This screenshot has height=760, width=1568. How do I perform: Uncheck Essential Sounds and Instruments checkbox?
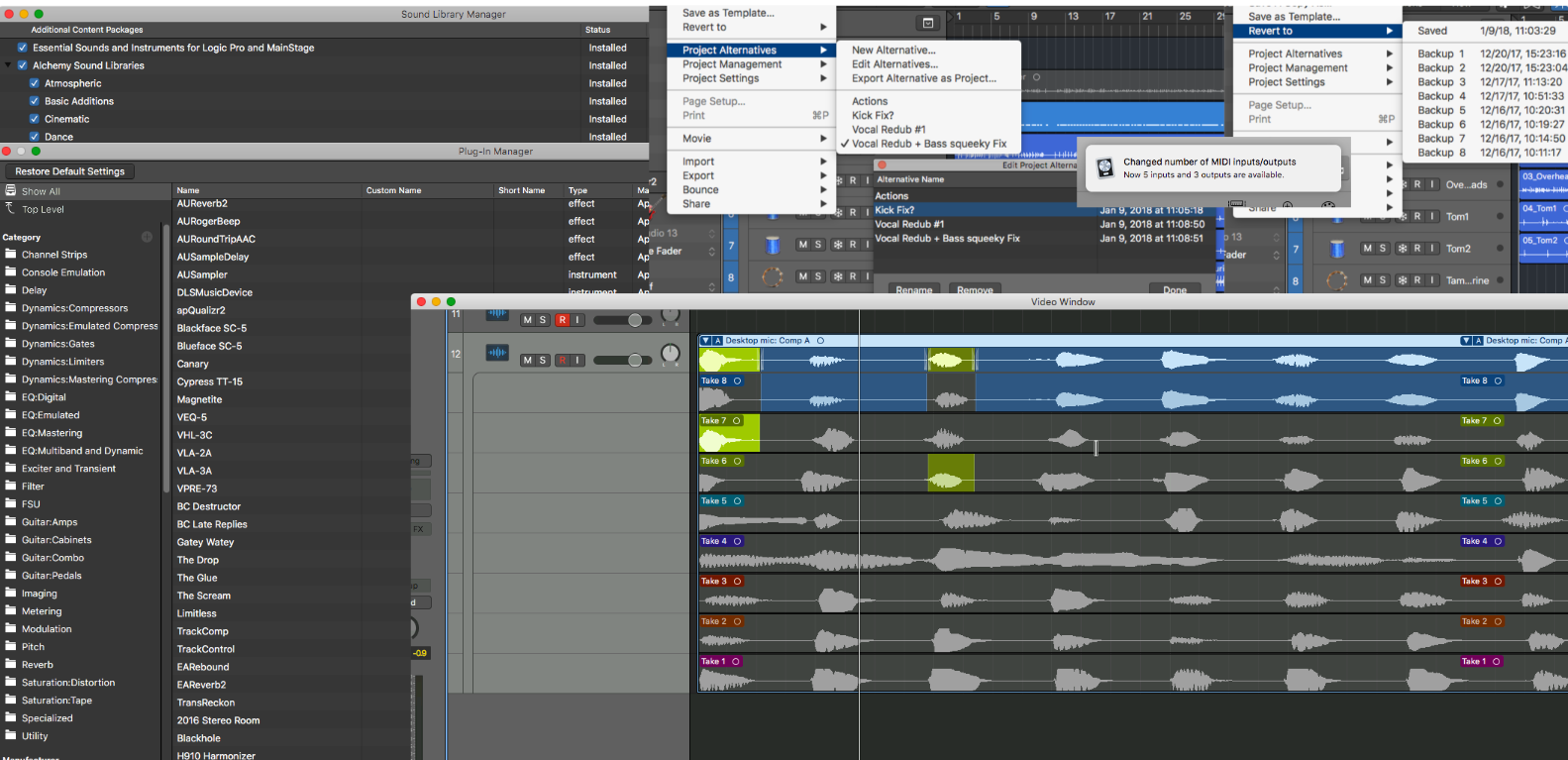(x=23, y=48)
